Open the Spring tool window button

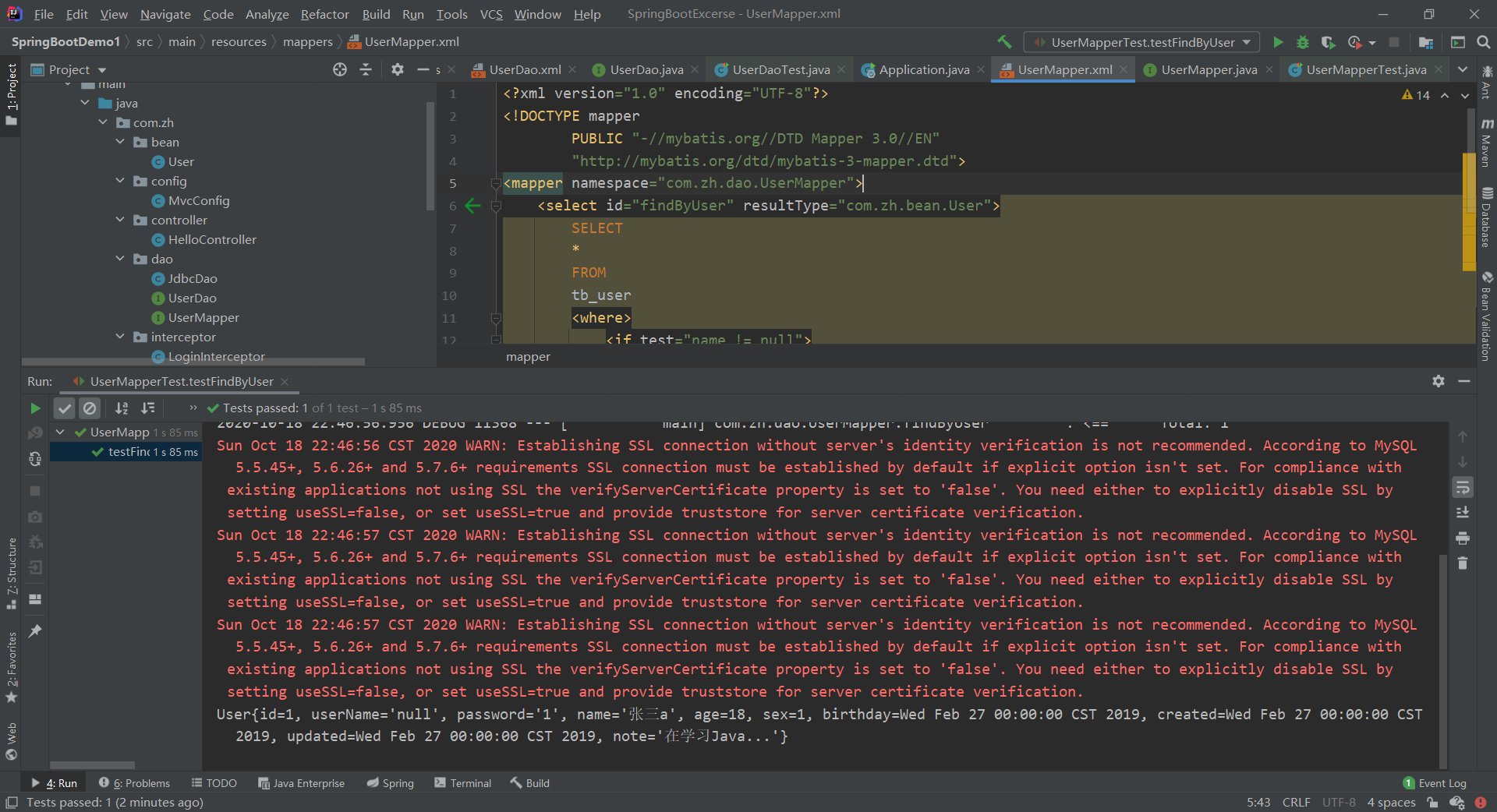[391, 783]
